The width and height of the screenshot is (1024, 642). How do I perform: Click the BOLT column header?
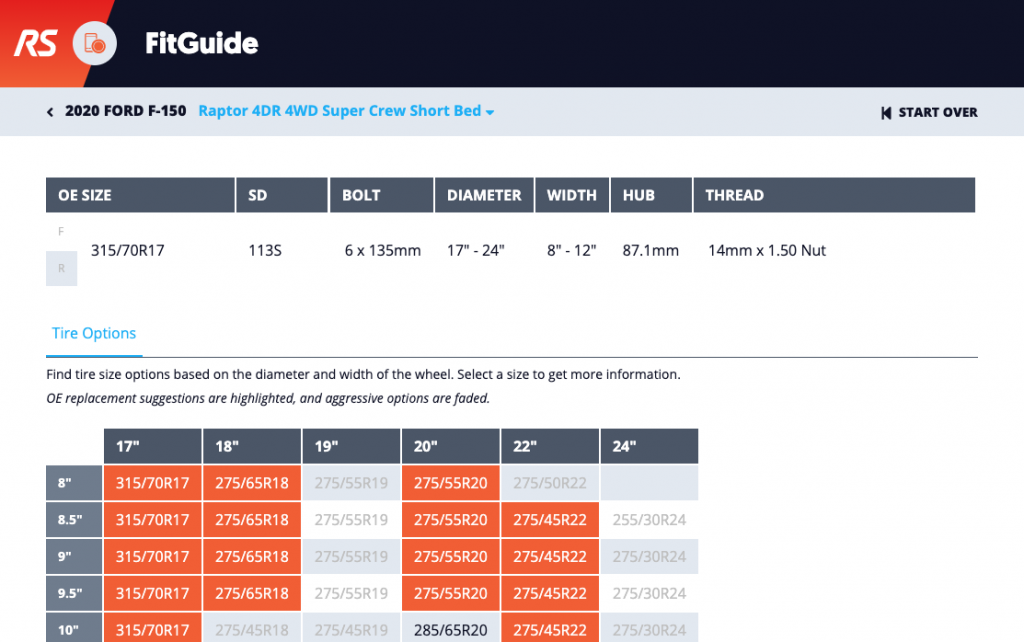click(381, 195)
